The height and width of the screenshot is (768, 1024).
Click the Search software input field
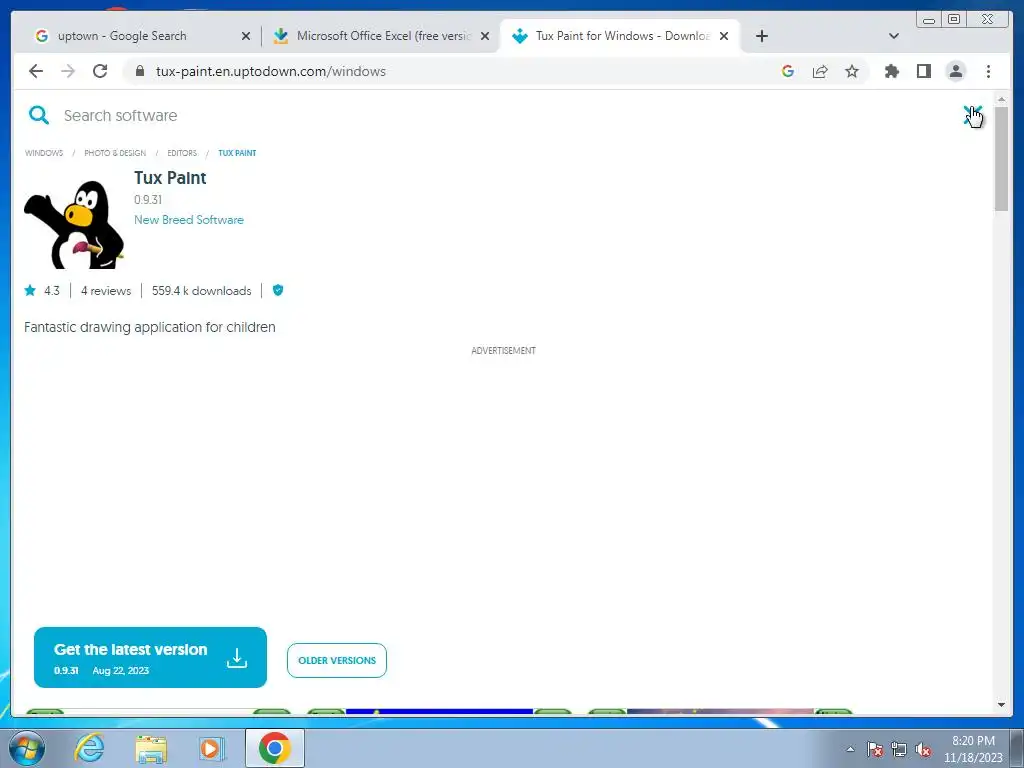click(120, 116)
